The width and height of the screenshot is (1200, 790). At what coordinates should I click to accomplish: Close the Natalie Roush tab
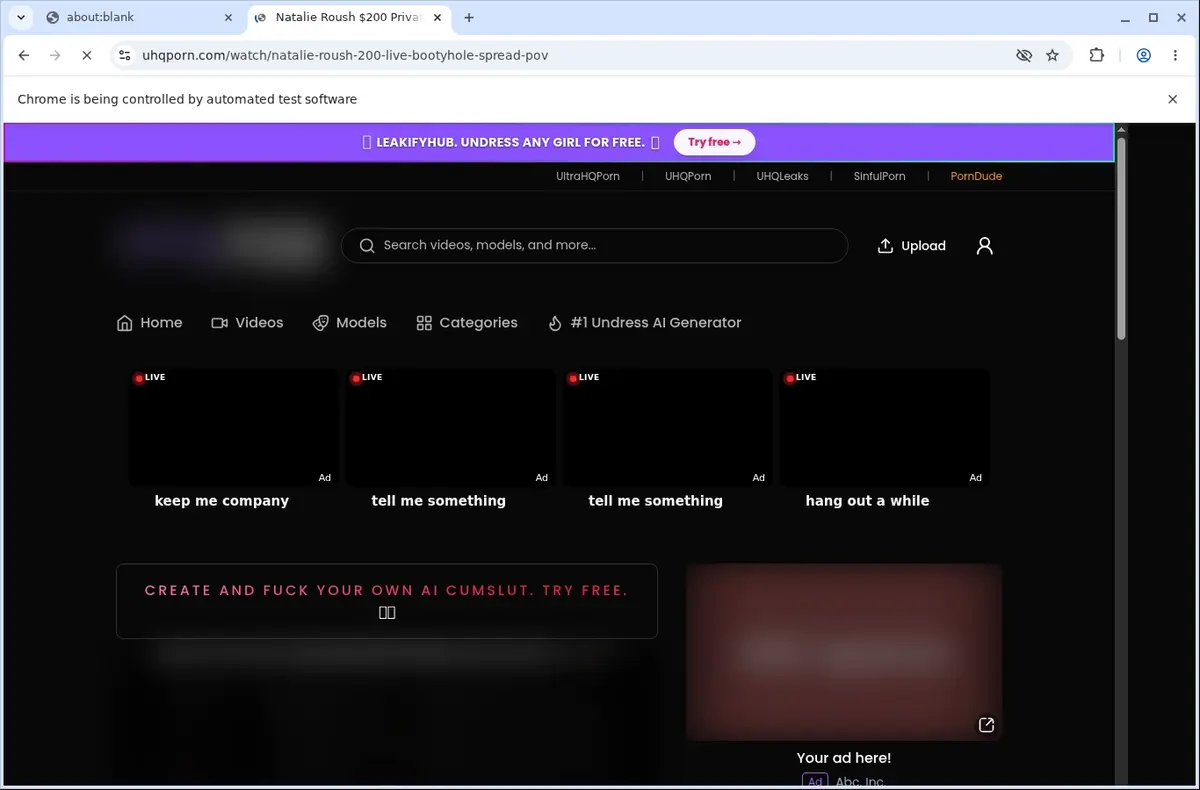[x=439, y=17]
